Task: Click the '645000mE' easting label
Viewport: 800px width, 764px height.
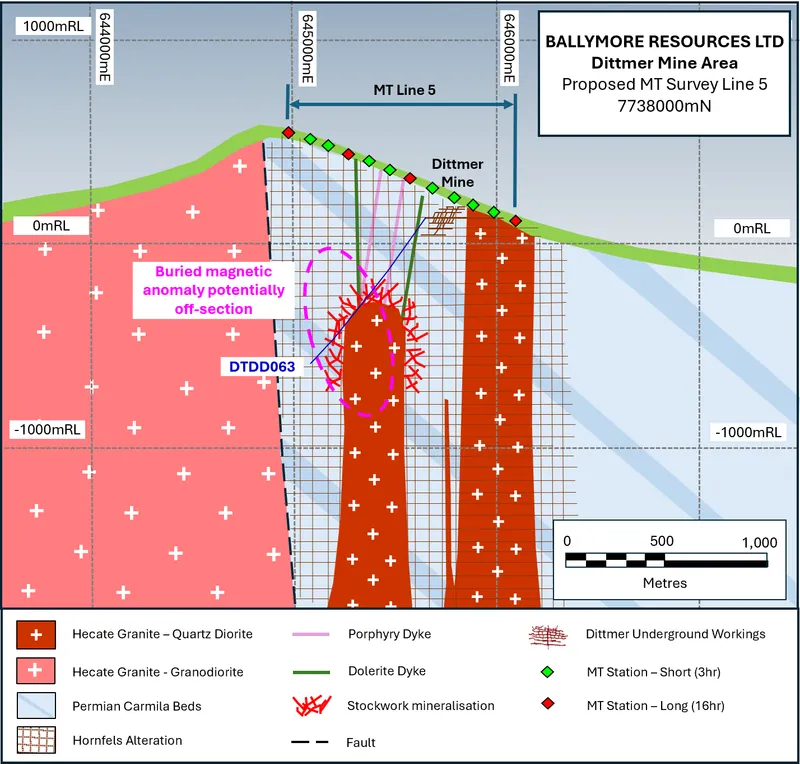Action: coord(307,49)
